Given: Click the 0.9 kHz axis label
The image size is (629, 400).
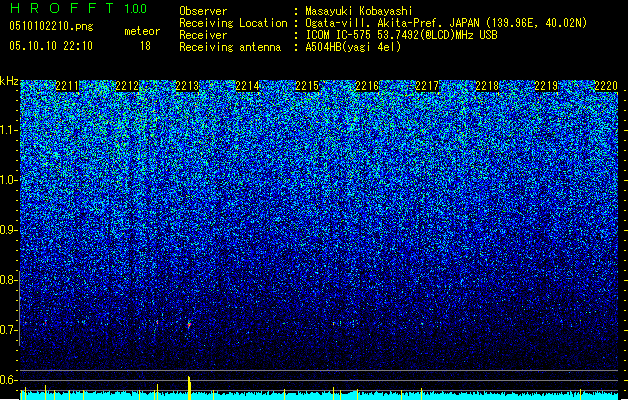Looking at the screenshot, I should [9, 230].
